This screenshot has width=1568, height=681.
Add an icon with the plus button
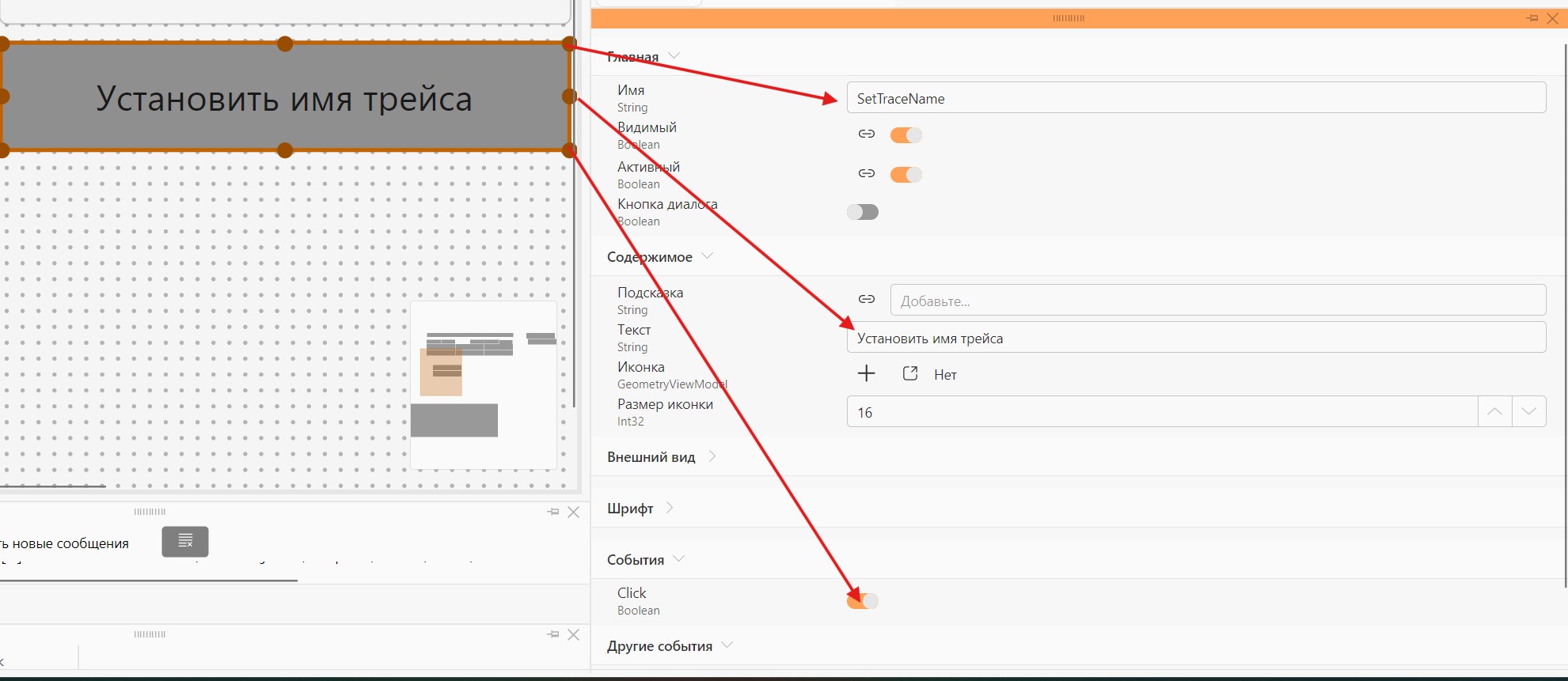coord(867,373)
